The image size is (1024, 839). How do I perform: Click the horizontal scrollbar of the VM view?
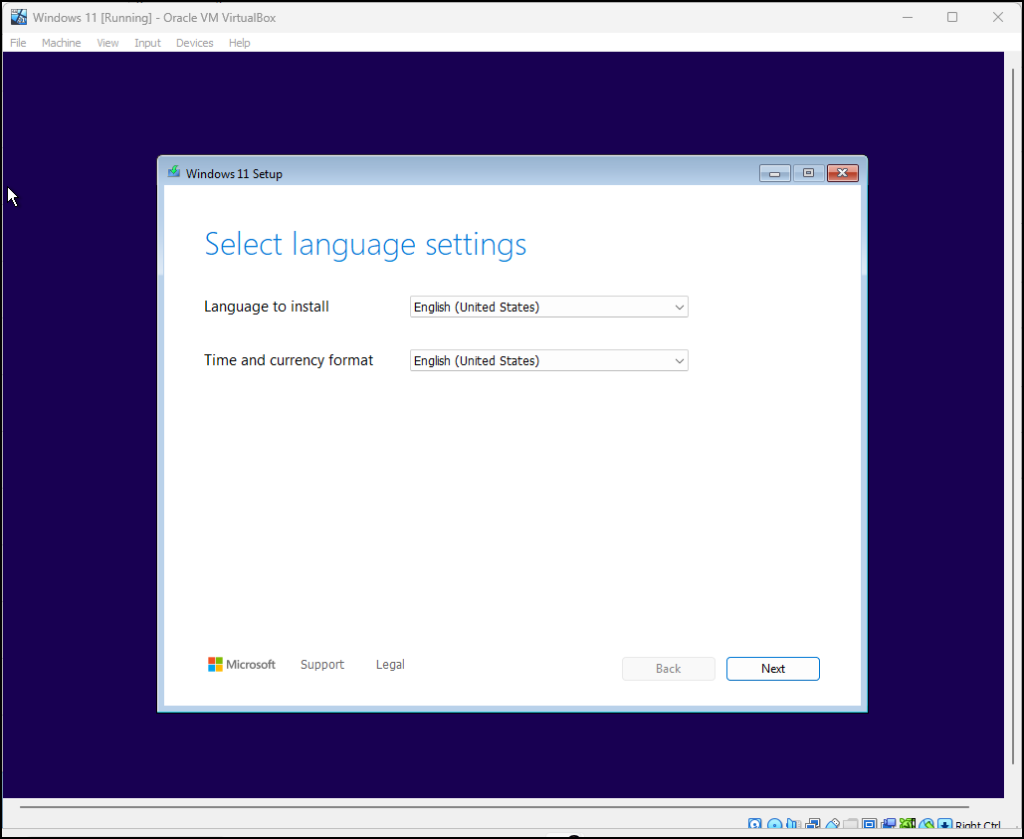pyautogui.click(x=494, y=807)
